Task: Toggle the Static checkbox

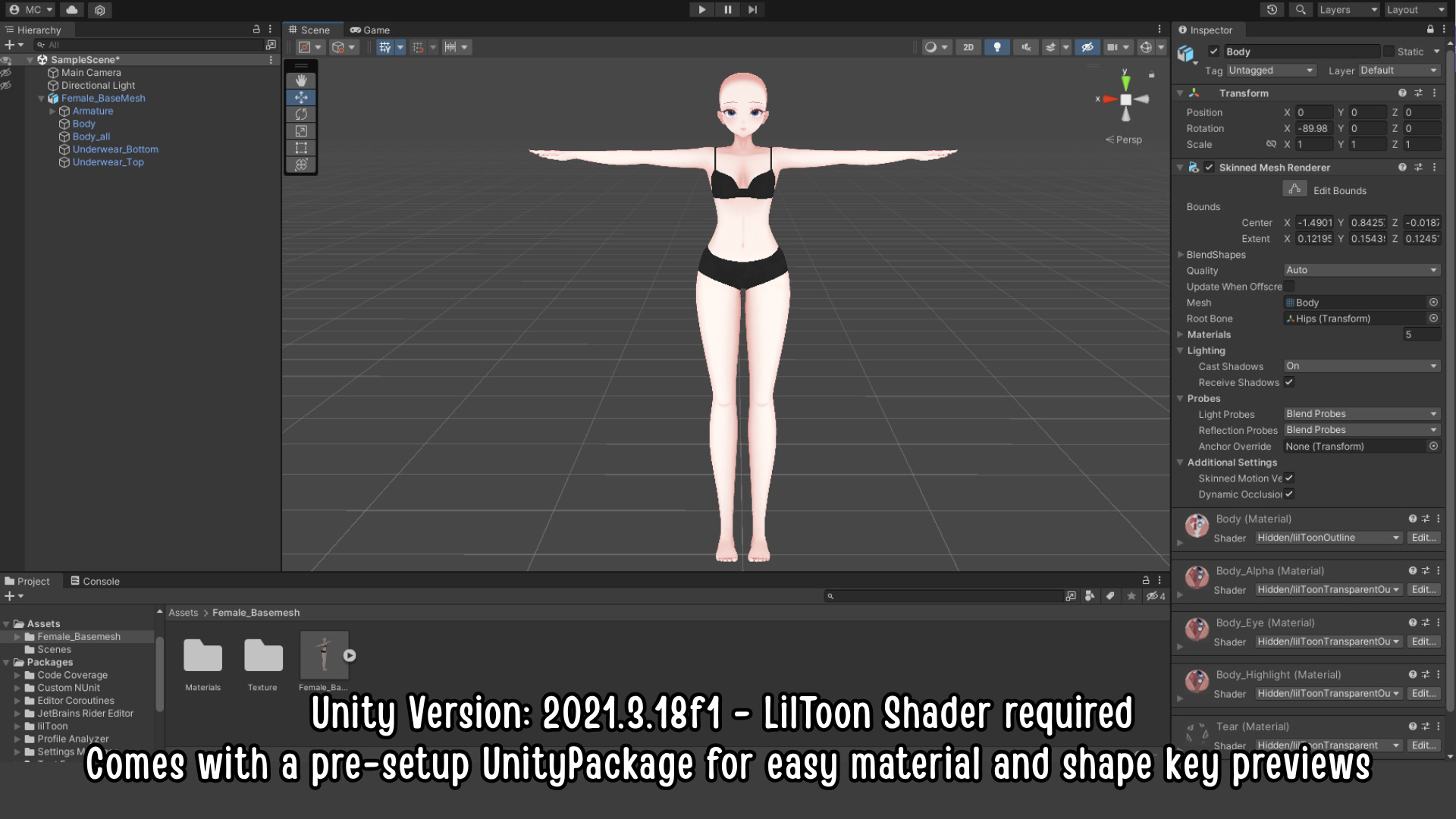Action: click(1389, 52)
